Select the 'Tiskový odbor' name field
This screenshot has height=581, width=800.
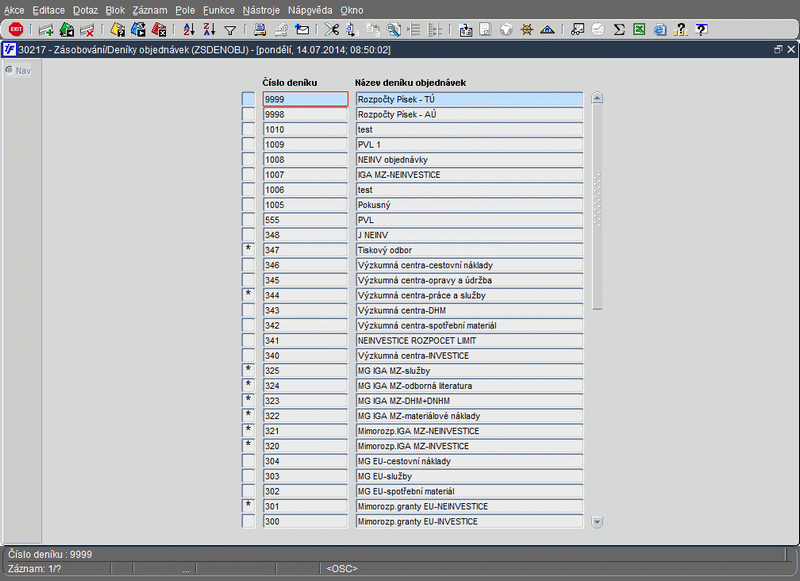469,249
